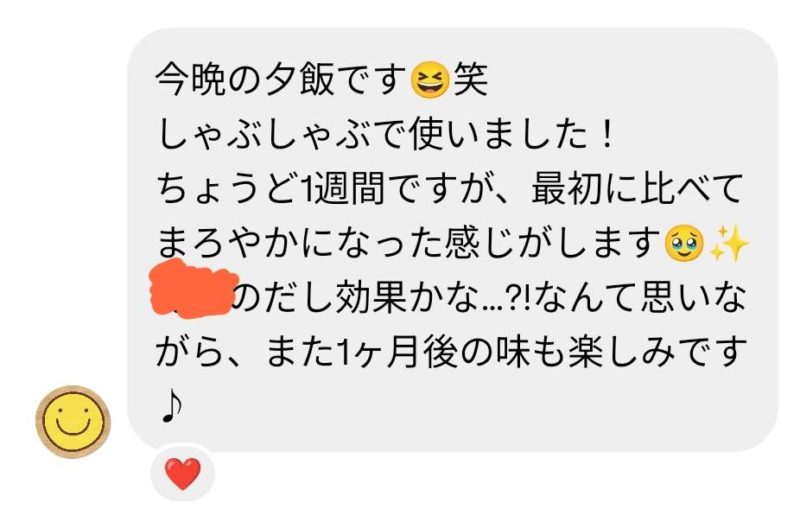This screenshot has width=800, height=509.
Task: Click the text まろやかになった感じがします
Action: coord(409,244)
